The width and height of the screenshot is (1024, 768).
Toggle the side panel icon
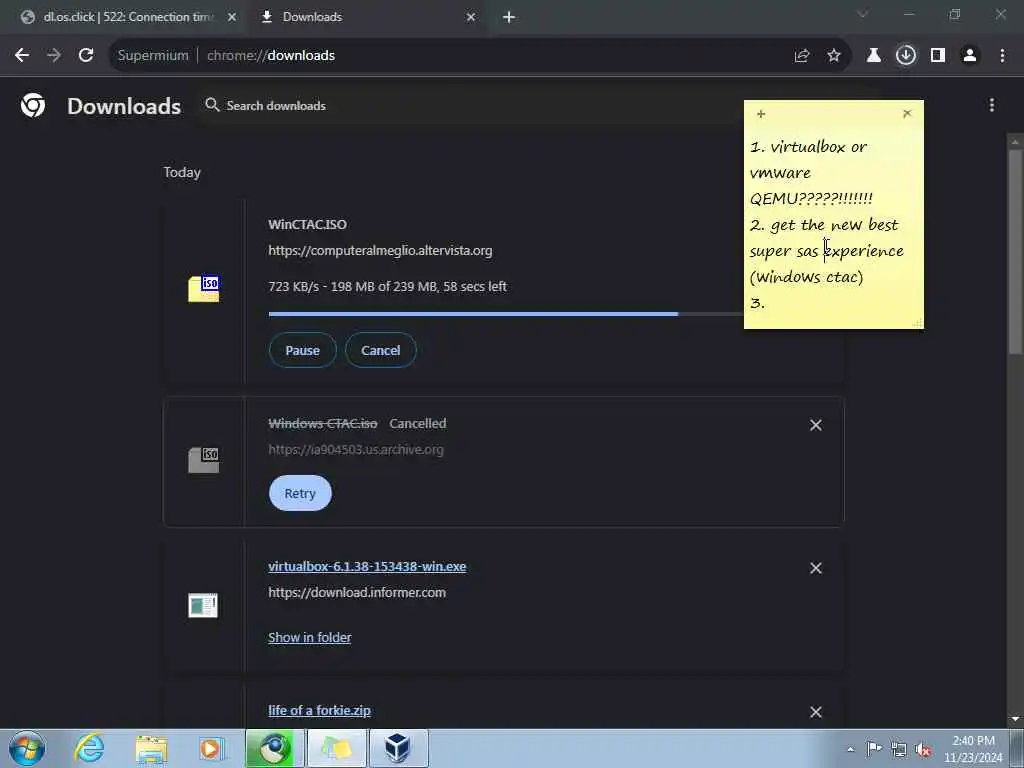[938, 56]
